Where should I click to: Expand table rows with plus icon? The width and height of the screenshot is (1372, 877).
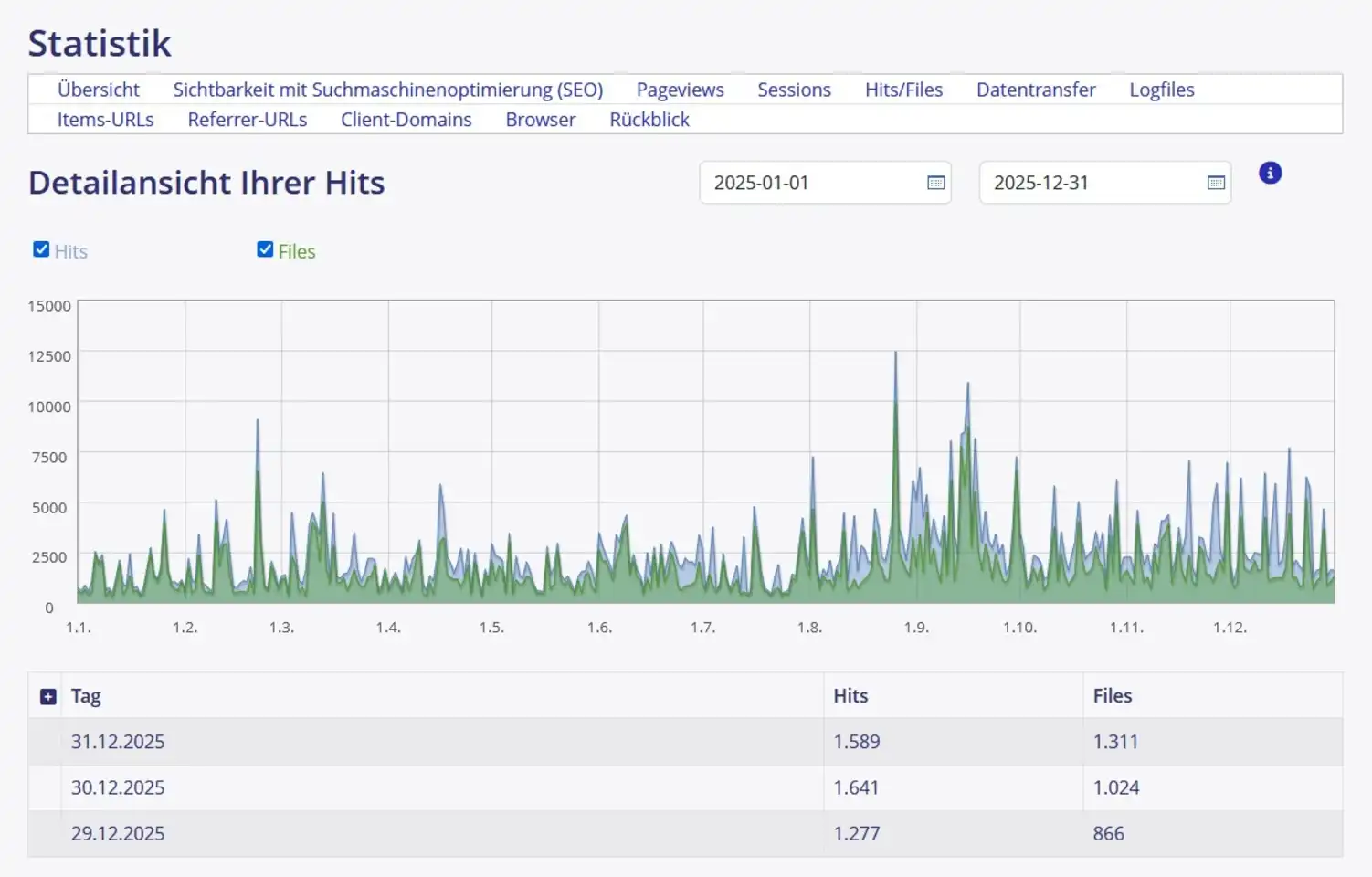(x=48, y=697)
